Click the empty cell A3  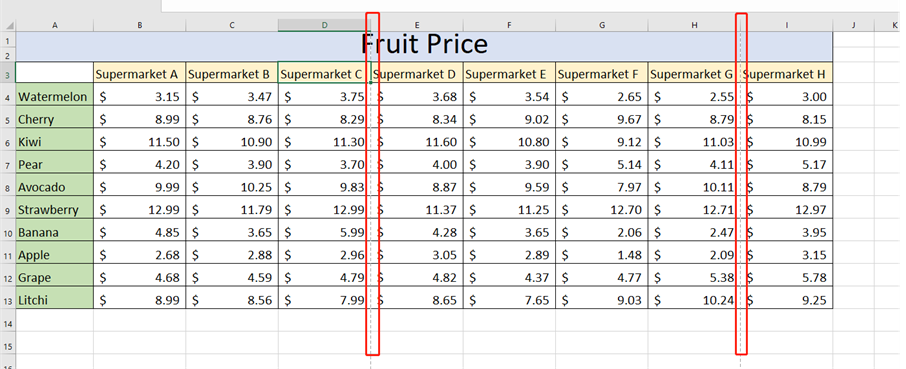(x=55, y=74)
